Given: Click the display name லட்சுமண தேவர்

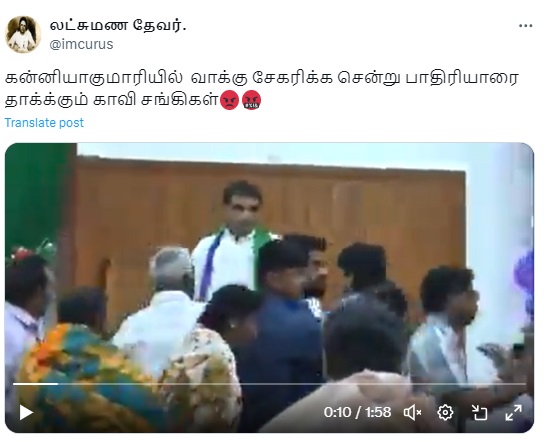Looking at the screenshot, I should coord(118,26).
